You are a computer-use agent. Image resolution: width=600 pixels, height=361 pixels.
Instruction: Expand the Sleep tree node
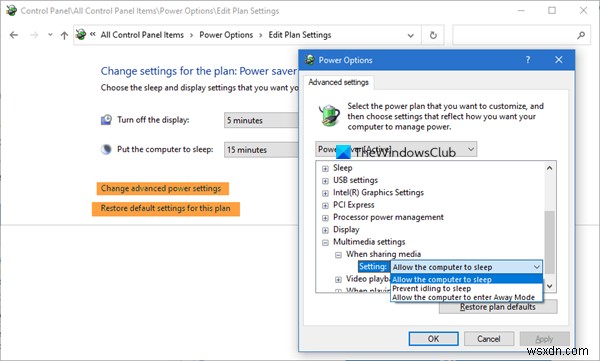click(x=325, y=168)
